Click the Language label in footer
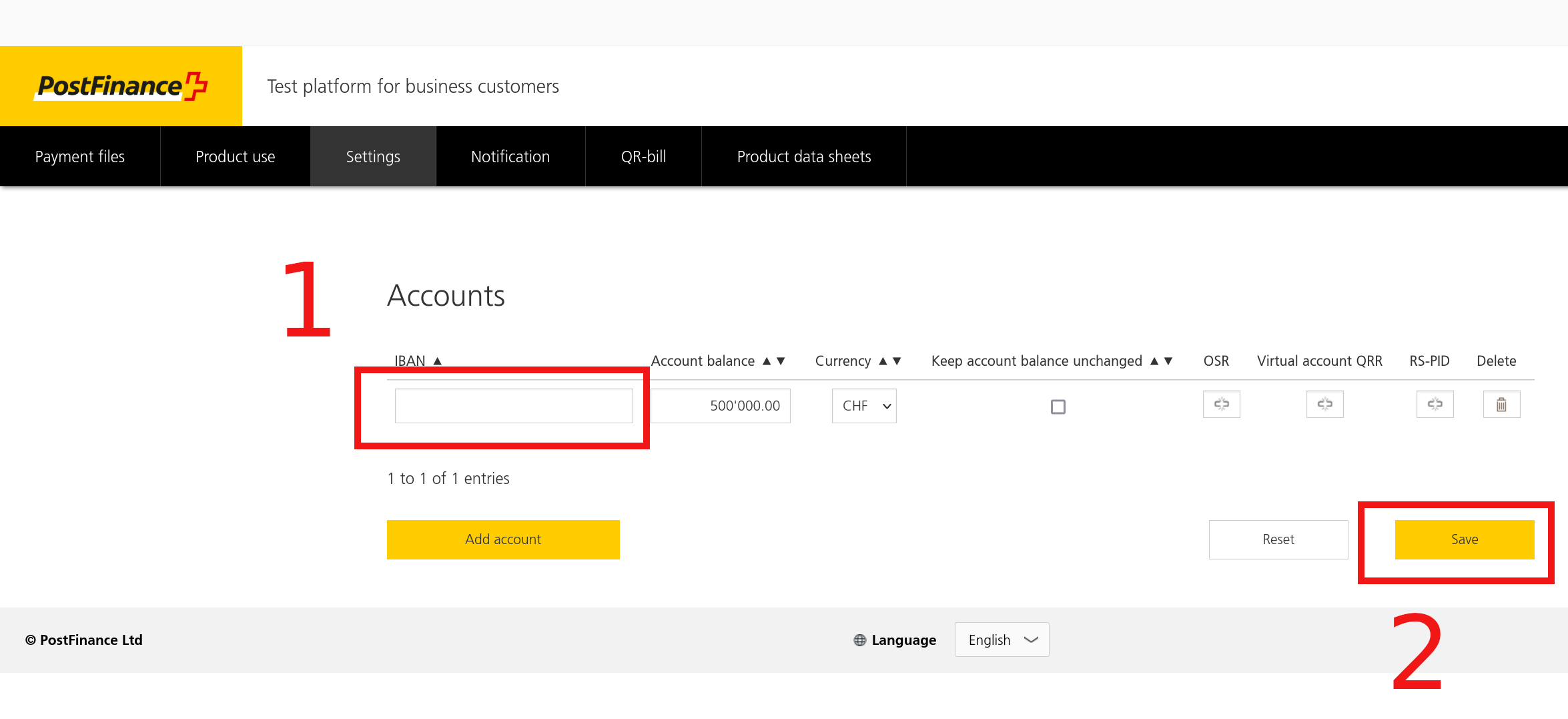 [903, 640]
